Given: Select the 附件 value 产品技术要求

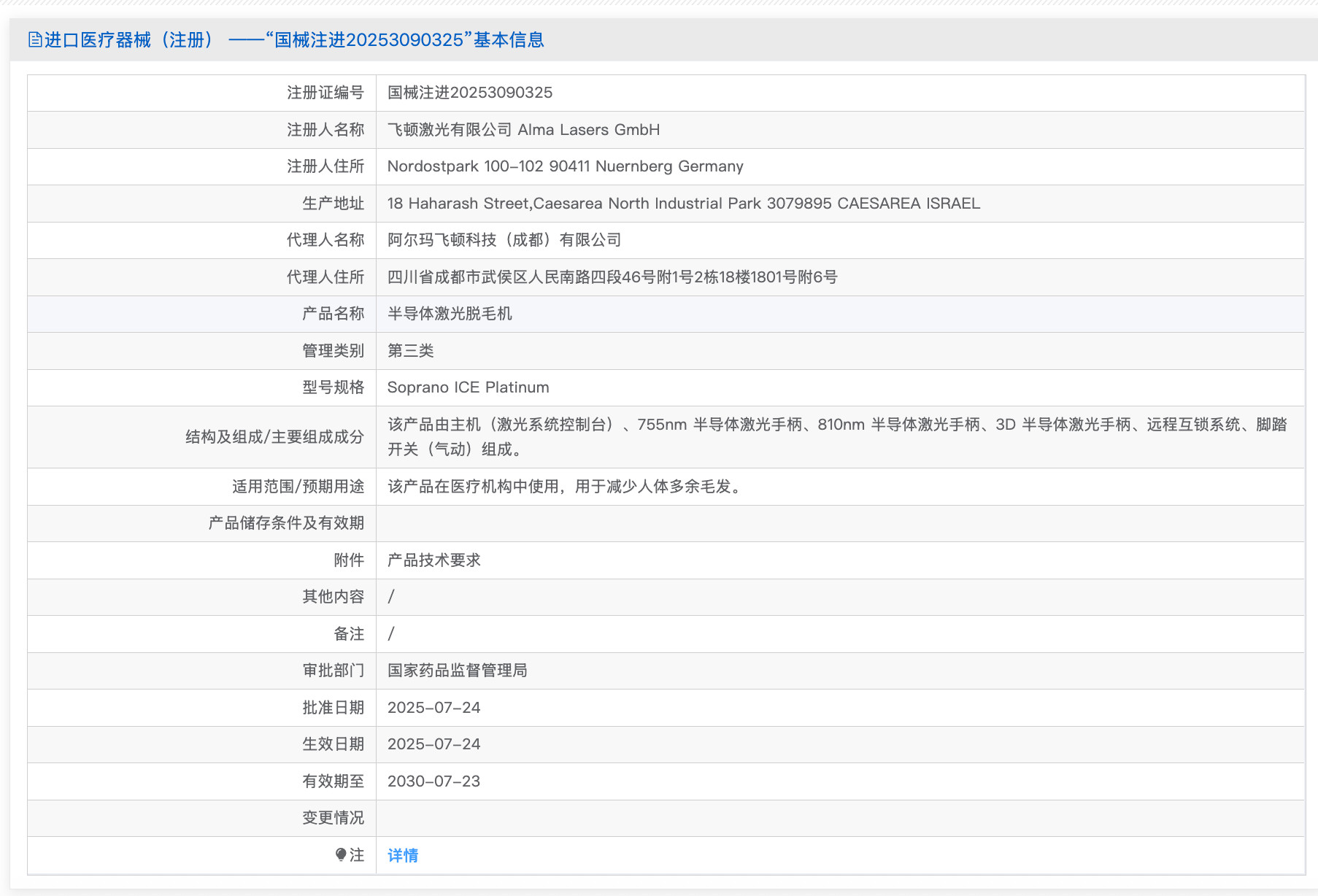Looking at the screenshot, I should (x=434, y=560).
